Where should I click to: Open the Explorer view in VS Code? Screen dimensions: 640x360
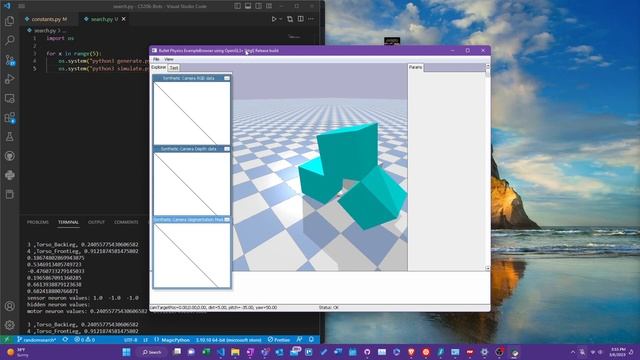(x=9, y=21)
